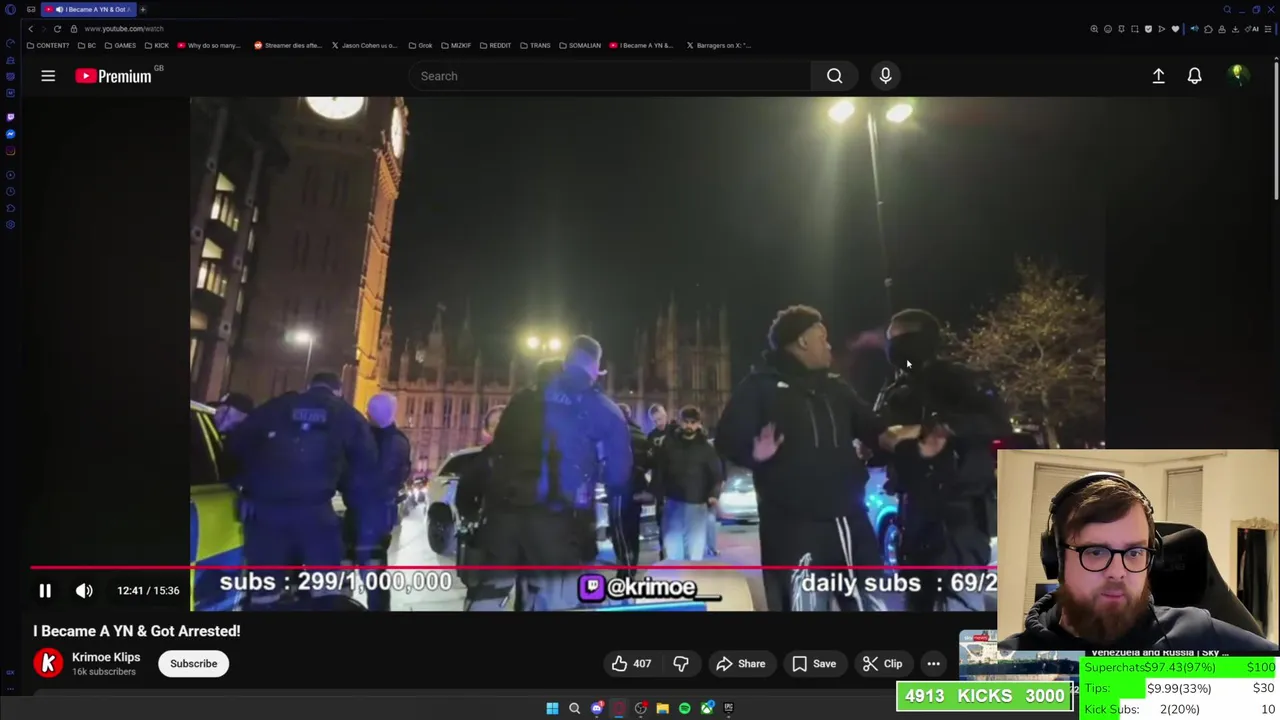Open YouTube notifications bell
Screen dimensions: 1280x720
tap(1194, 76)
